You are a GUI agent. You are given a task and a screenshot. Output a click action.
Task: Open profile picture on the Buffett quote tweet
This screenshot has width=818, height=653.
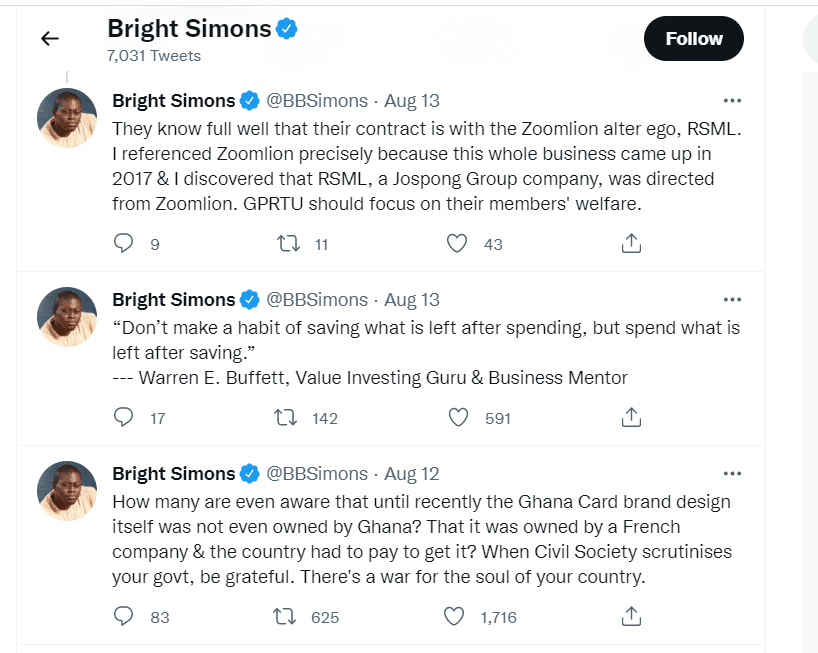67,317
